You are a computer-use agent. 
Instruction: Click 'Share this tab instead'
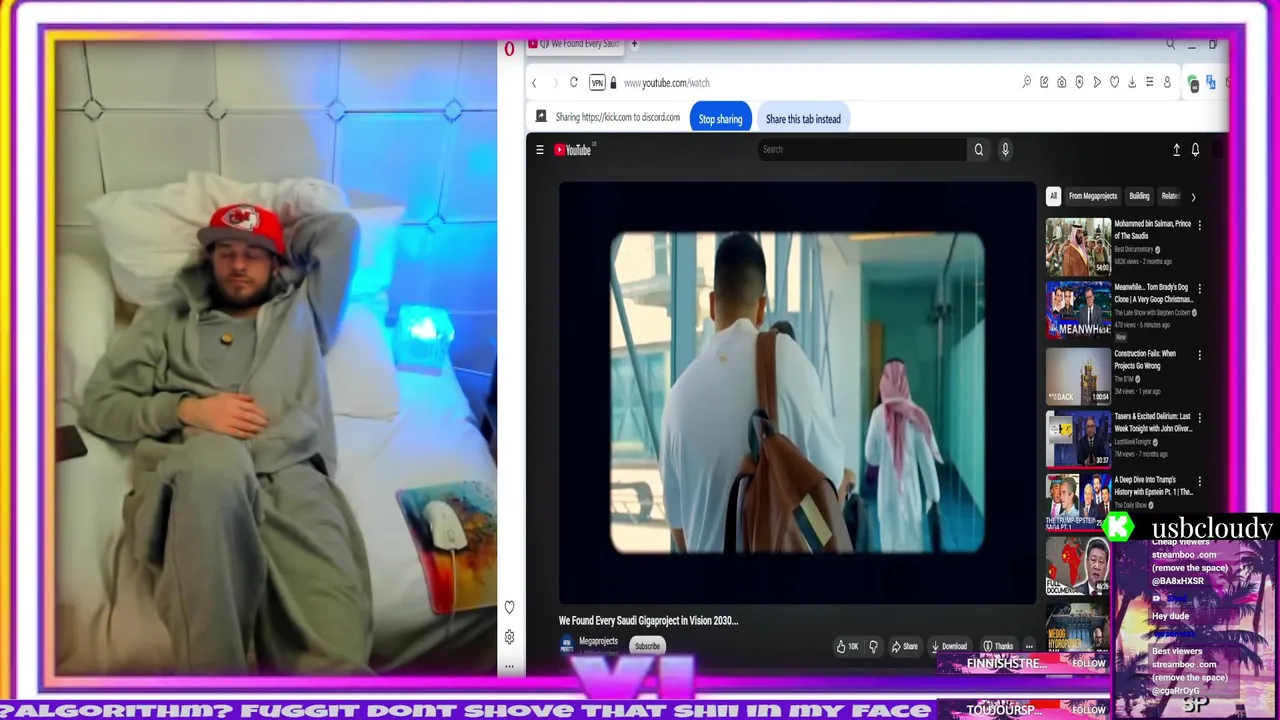click(x=803, y=119)
